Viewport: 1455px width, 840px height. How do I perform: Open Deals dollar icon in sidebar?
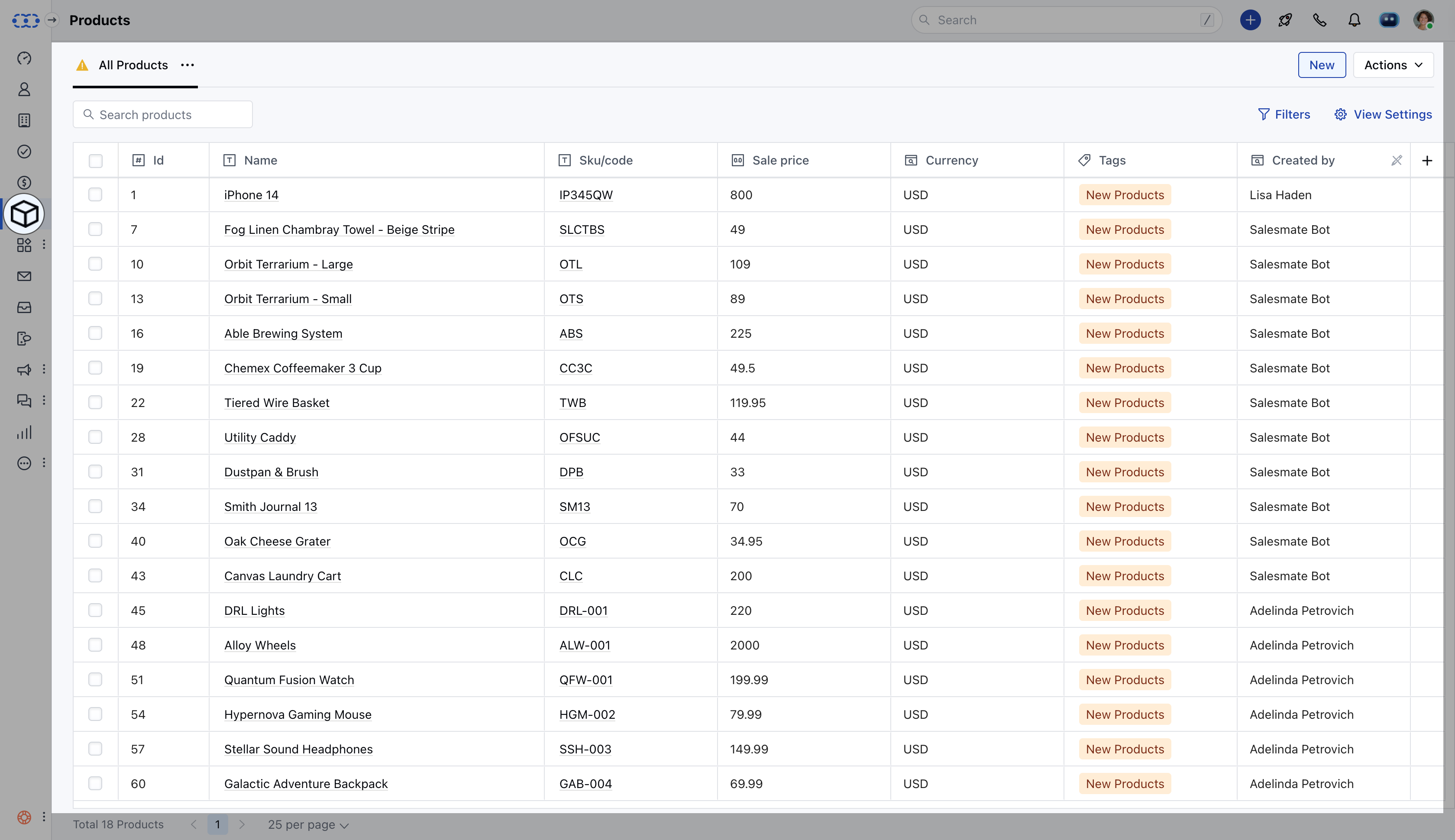[x=24, y=183]
